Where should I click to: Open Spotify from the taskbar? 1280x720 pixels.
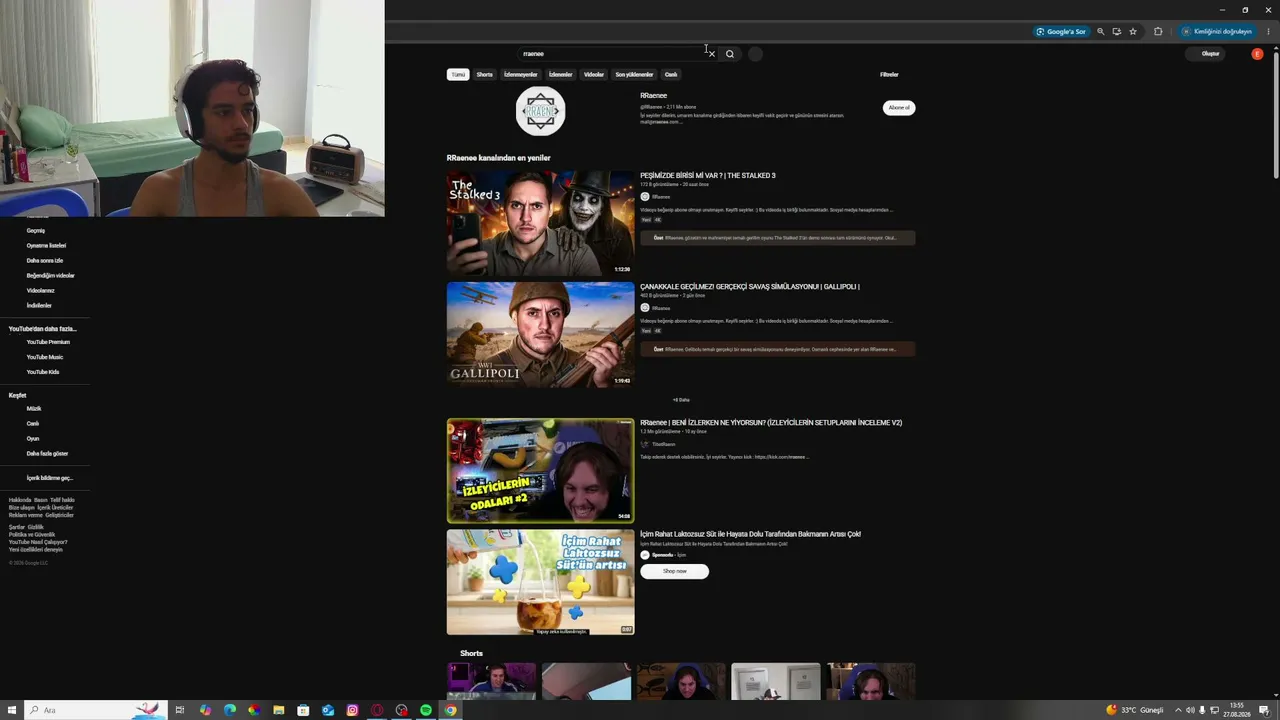[426, 710]
